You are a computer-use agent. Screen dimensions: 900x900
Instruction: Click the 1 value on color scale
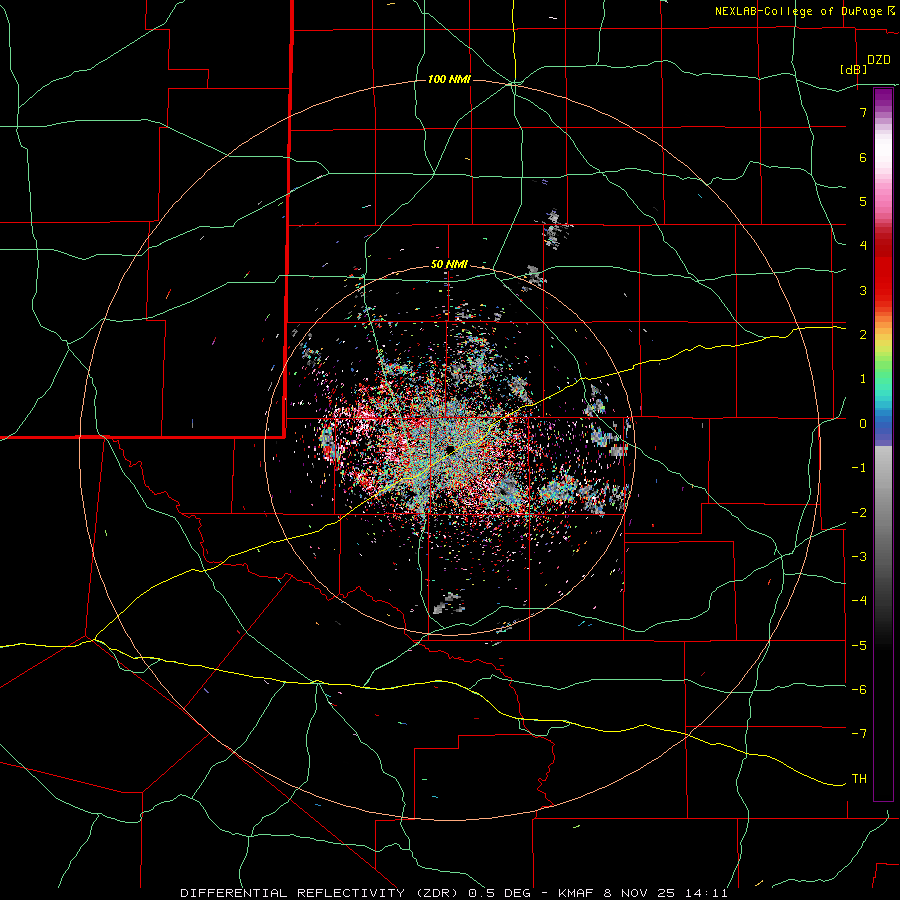[863, 379]
